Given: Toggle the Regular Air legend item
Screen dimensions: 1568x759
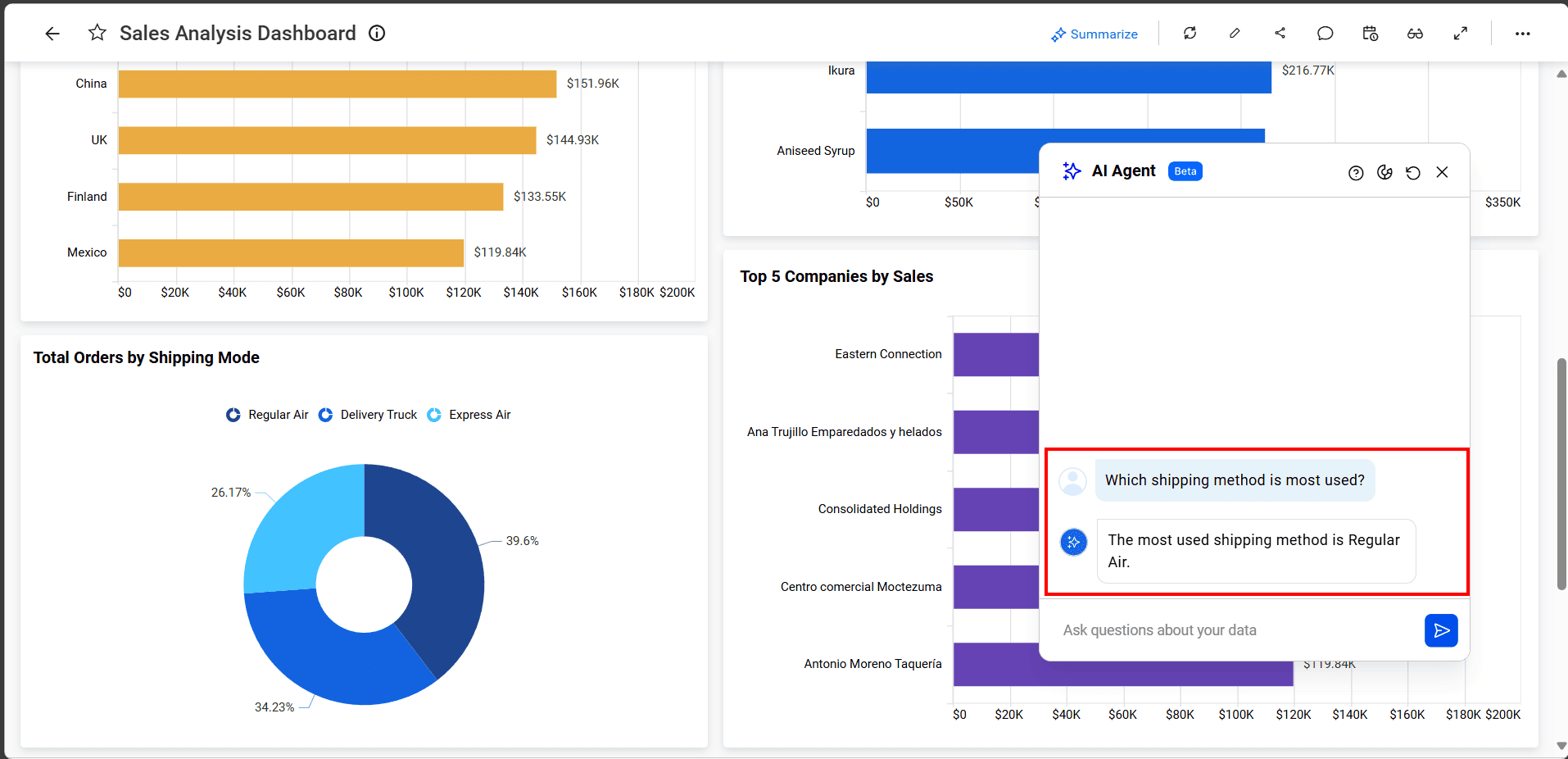Looking at the screenshot, I should coord(268,415).
